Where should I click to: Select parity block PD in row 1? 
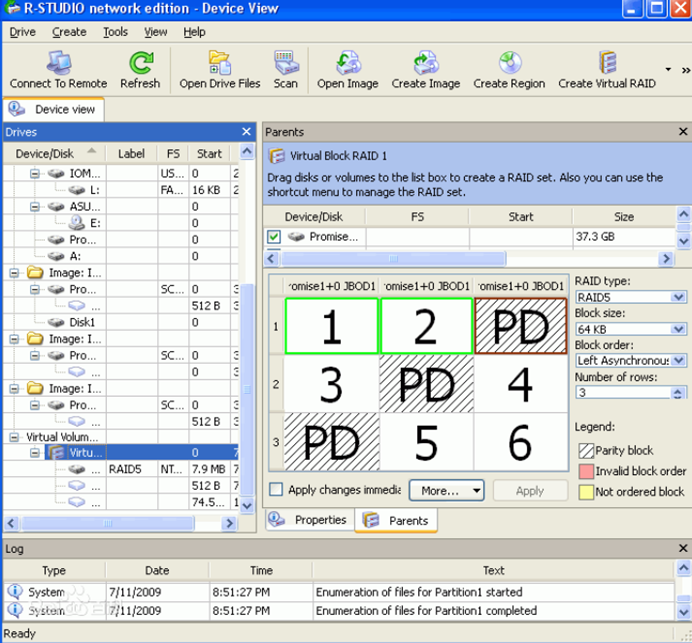pyautogui.click(x=521, y=326)
